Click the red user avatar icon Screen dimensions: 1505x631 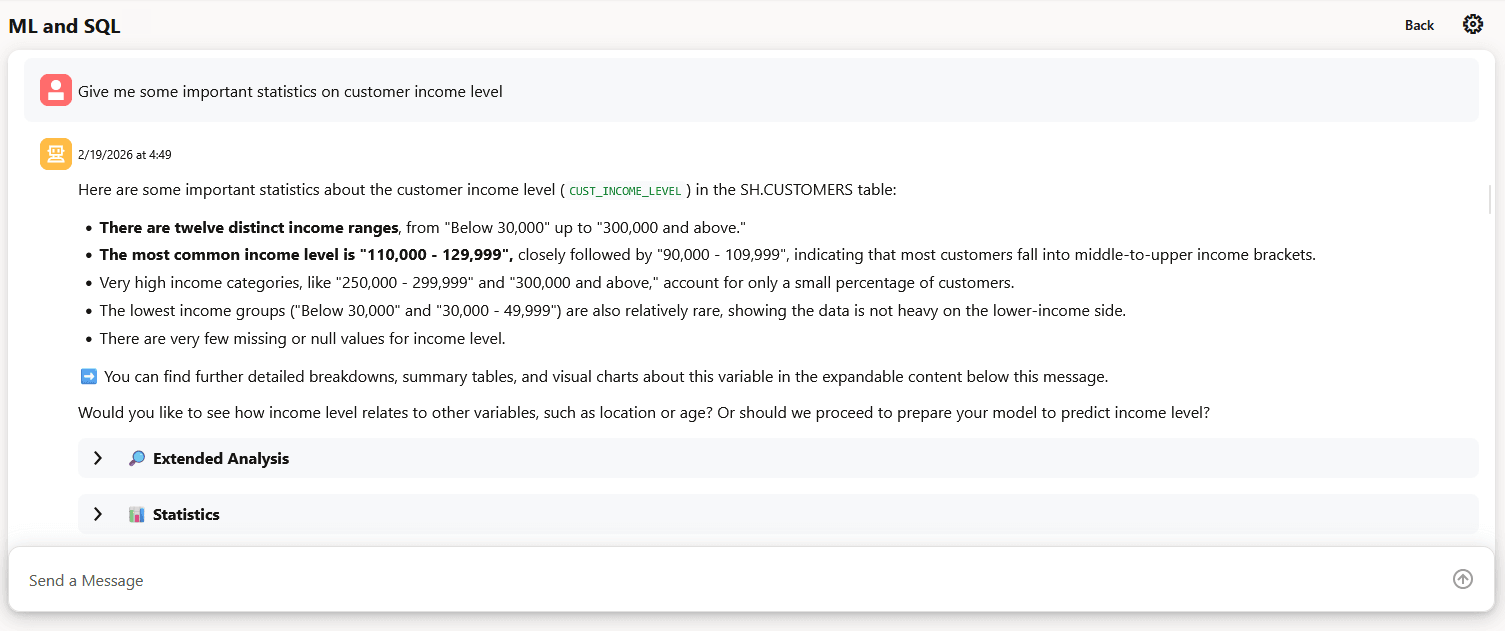[x=56, y=90]
